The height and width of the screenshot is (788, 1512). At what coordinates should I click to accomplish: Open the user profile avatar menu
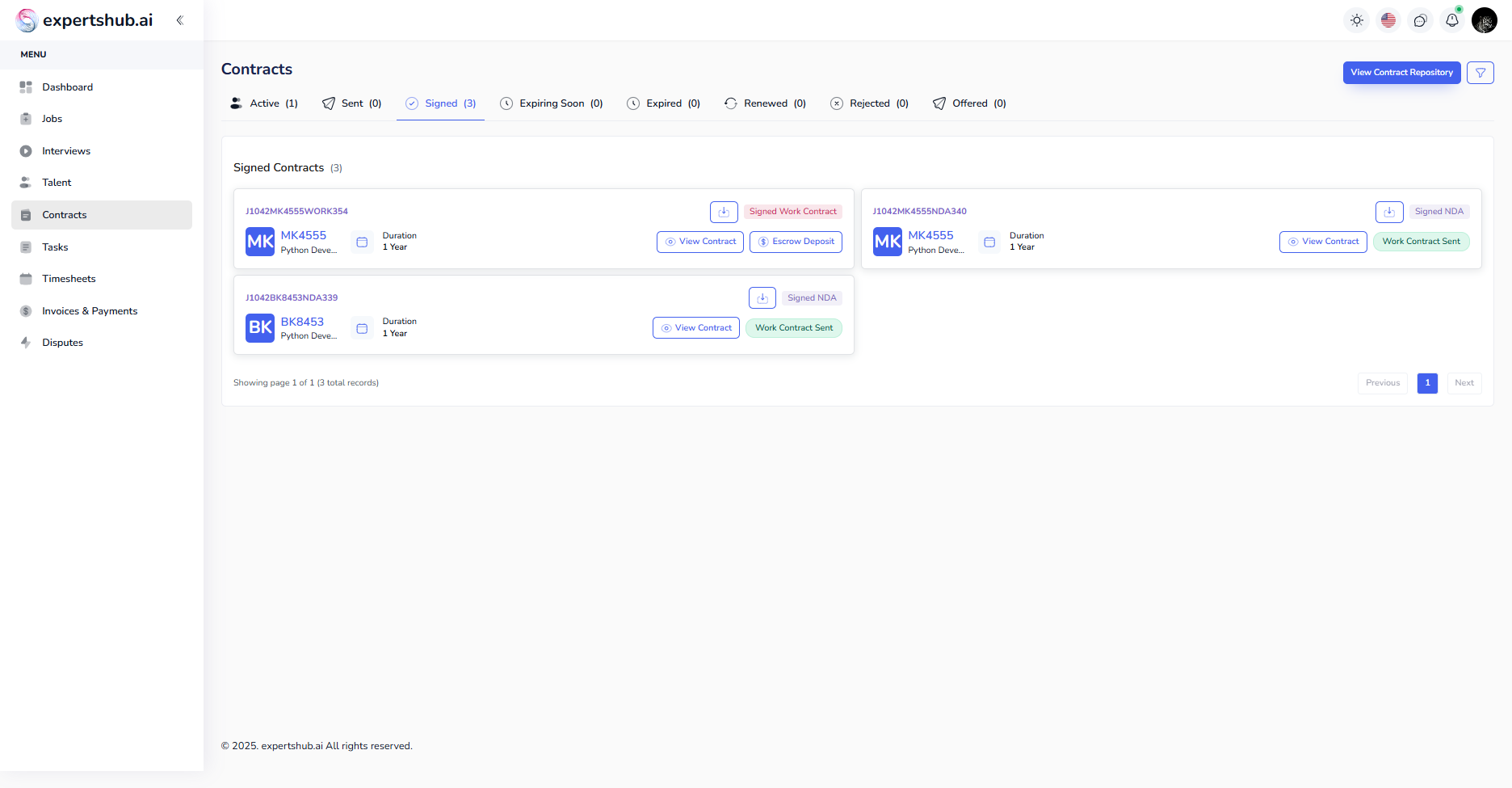(1485, 20)
